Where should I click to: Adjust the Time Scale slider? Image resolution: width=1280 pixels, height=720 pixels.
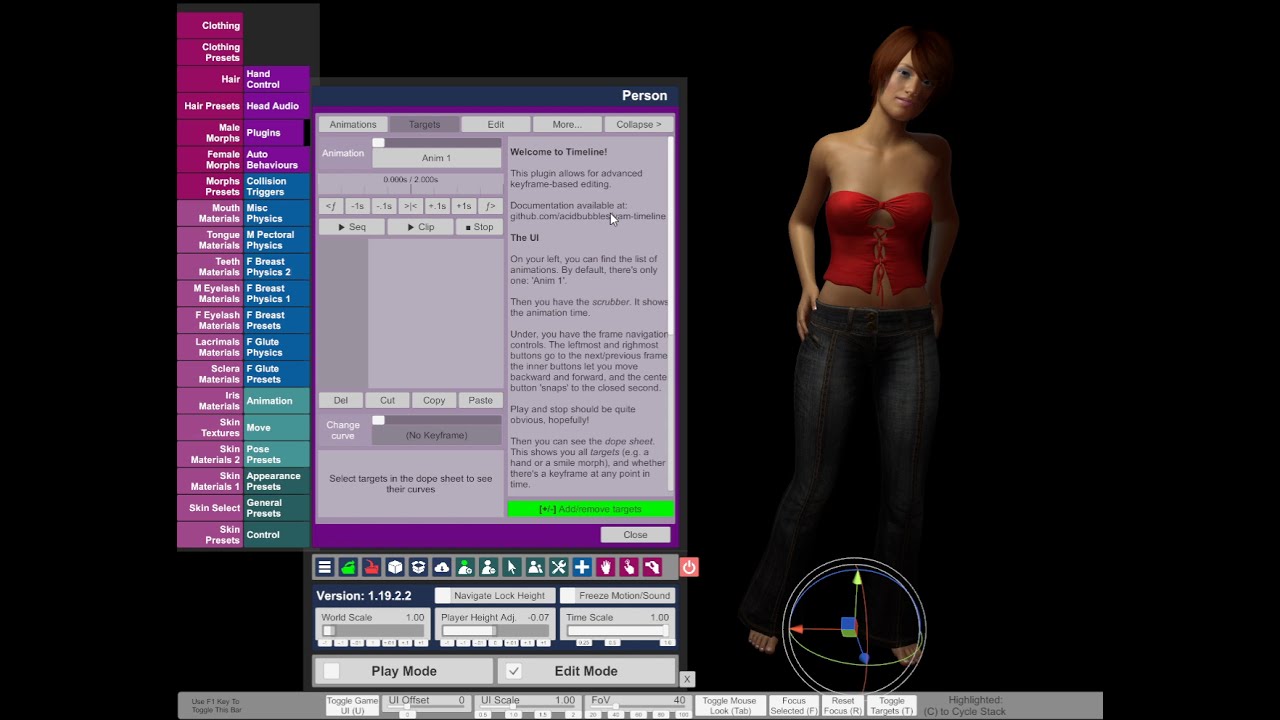[x=617, y=631]
